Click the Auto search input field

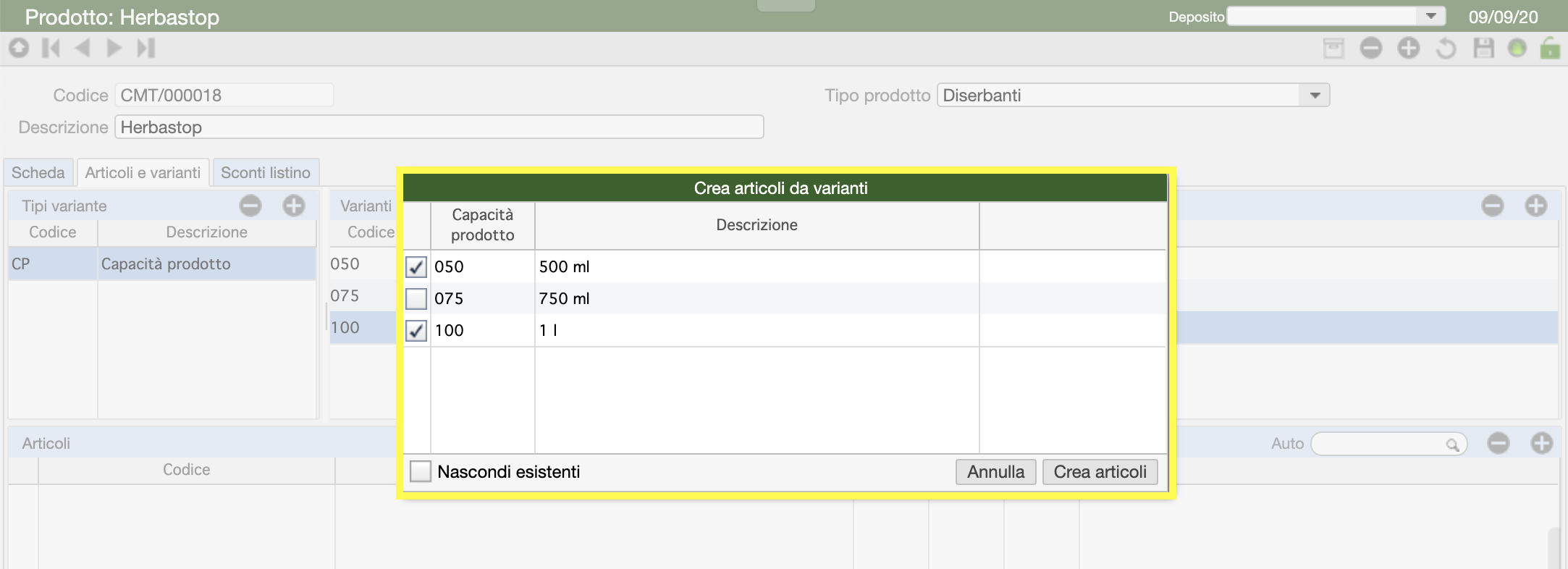1388,444
